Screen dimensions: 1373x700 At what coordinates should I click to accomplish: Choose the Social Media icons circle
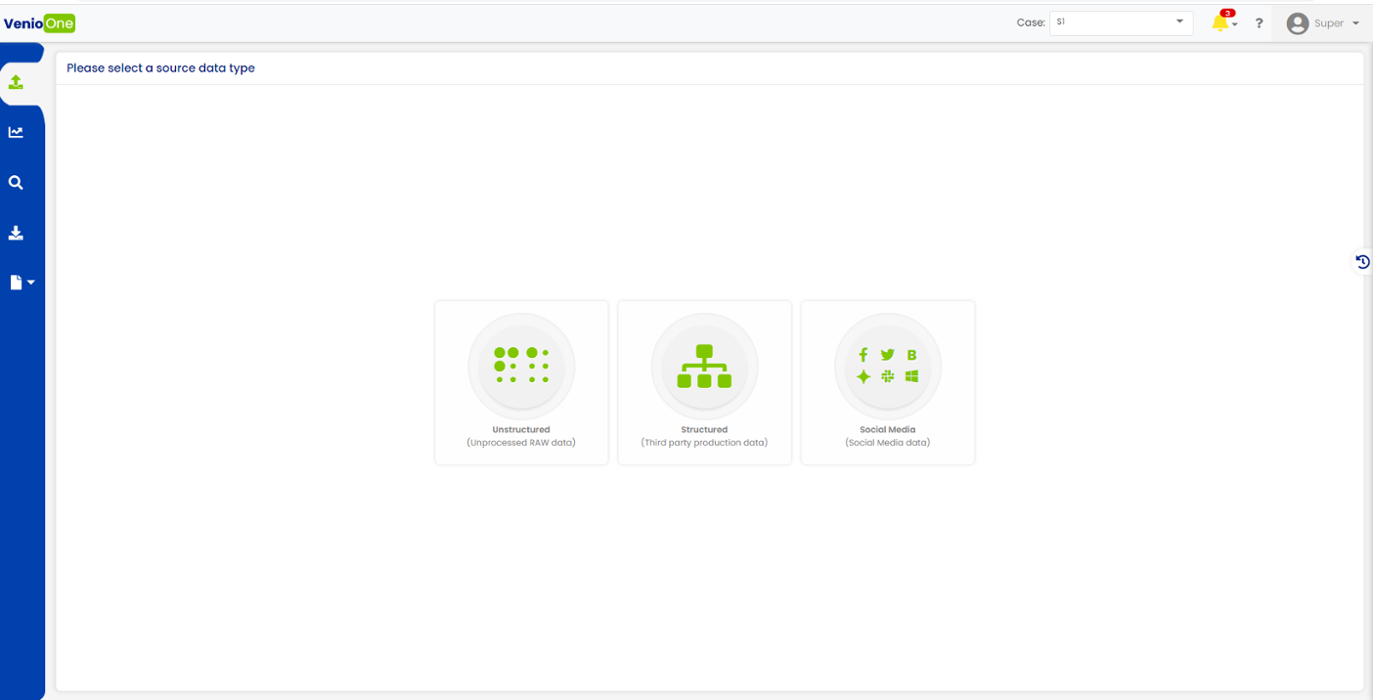(887, 366)
